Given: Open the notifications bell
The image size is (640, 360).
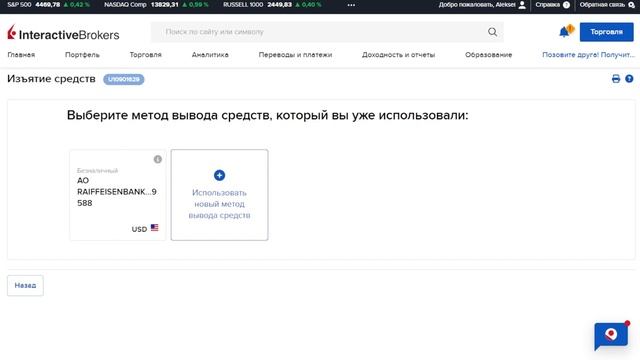Looking at the screenshot, I should [565, 31].
